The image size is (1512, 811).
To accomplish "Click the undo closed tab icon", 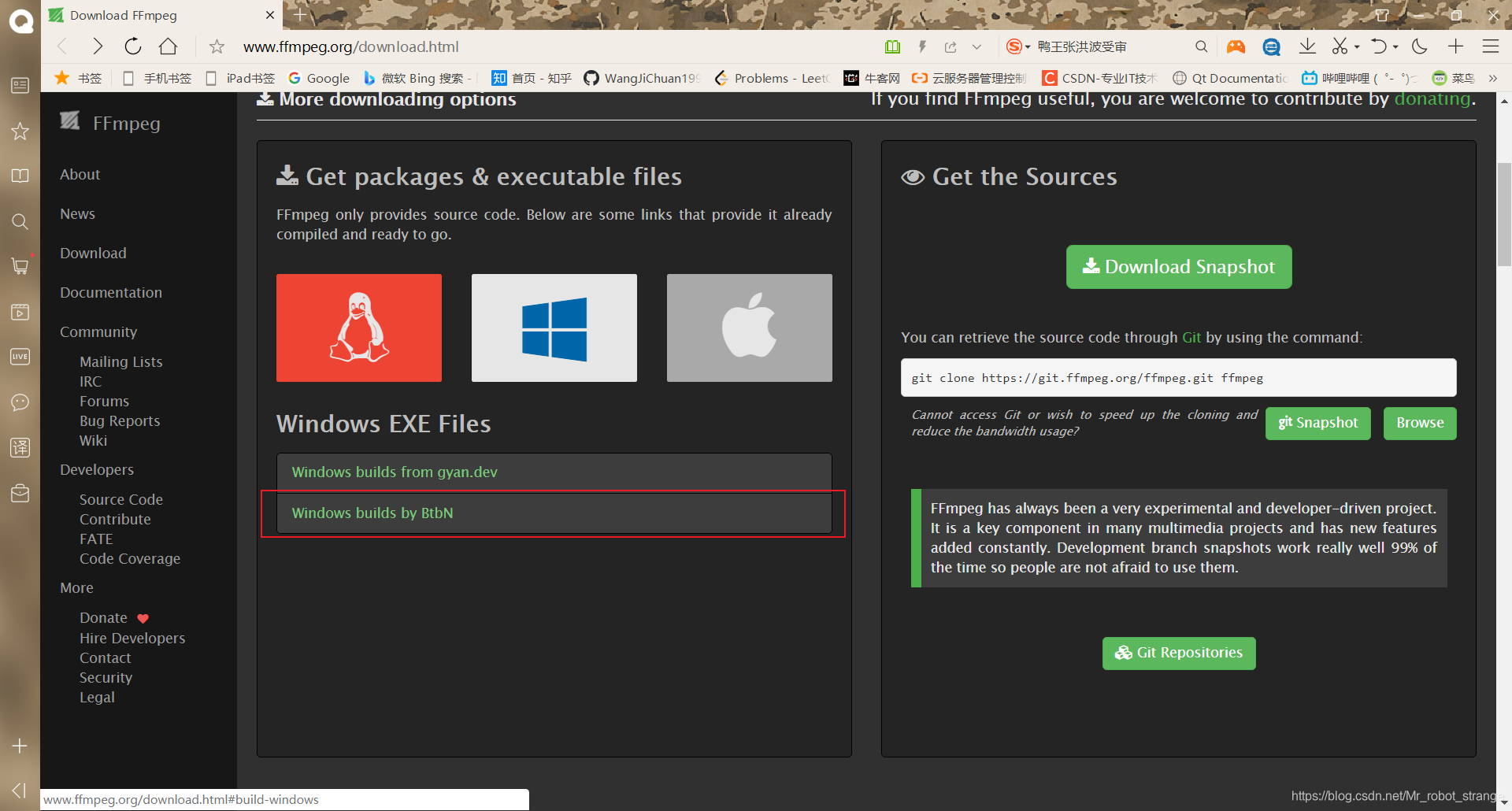I will coord(1378,46).
